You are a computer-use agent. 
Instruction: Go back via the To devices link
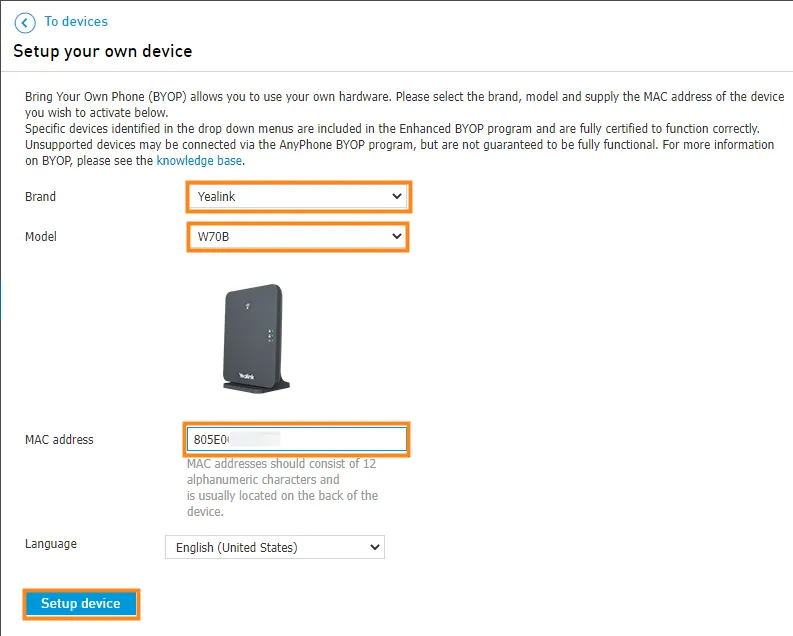(76, 22)
